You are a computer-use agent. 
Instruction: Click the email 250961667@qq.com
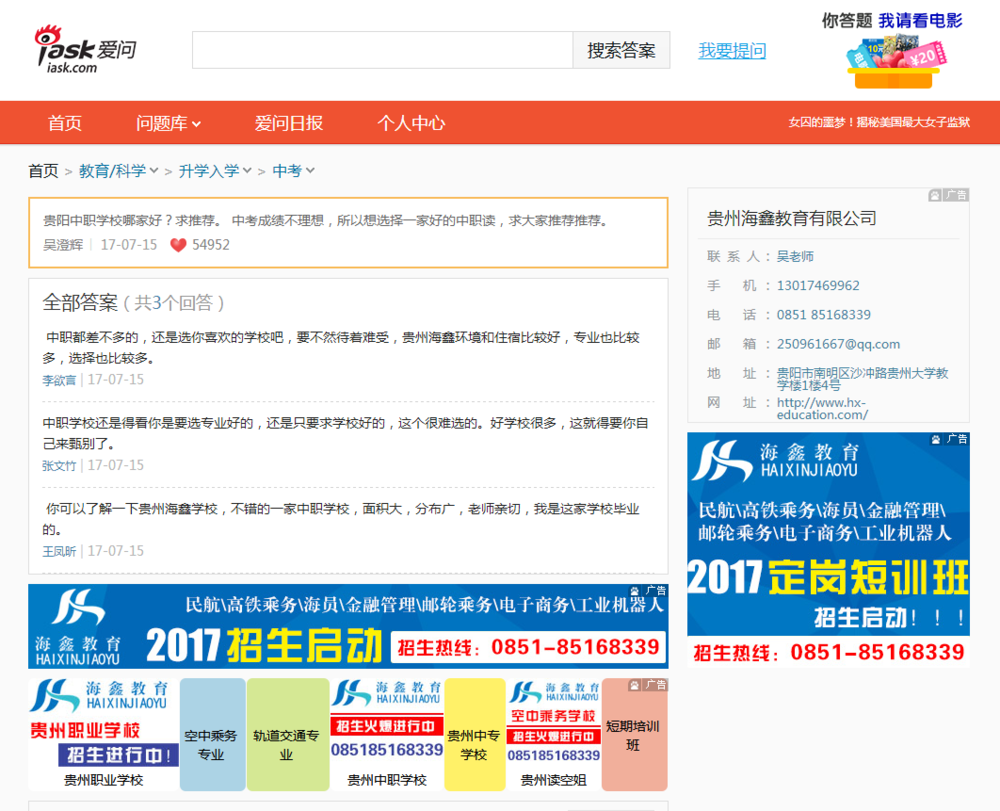839,344
